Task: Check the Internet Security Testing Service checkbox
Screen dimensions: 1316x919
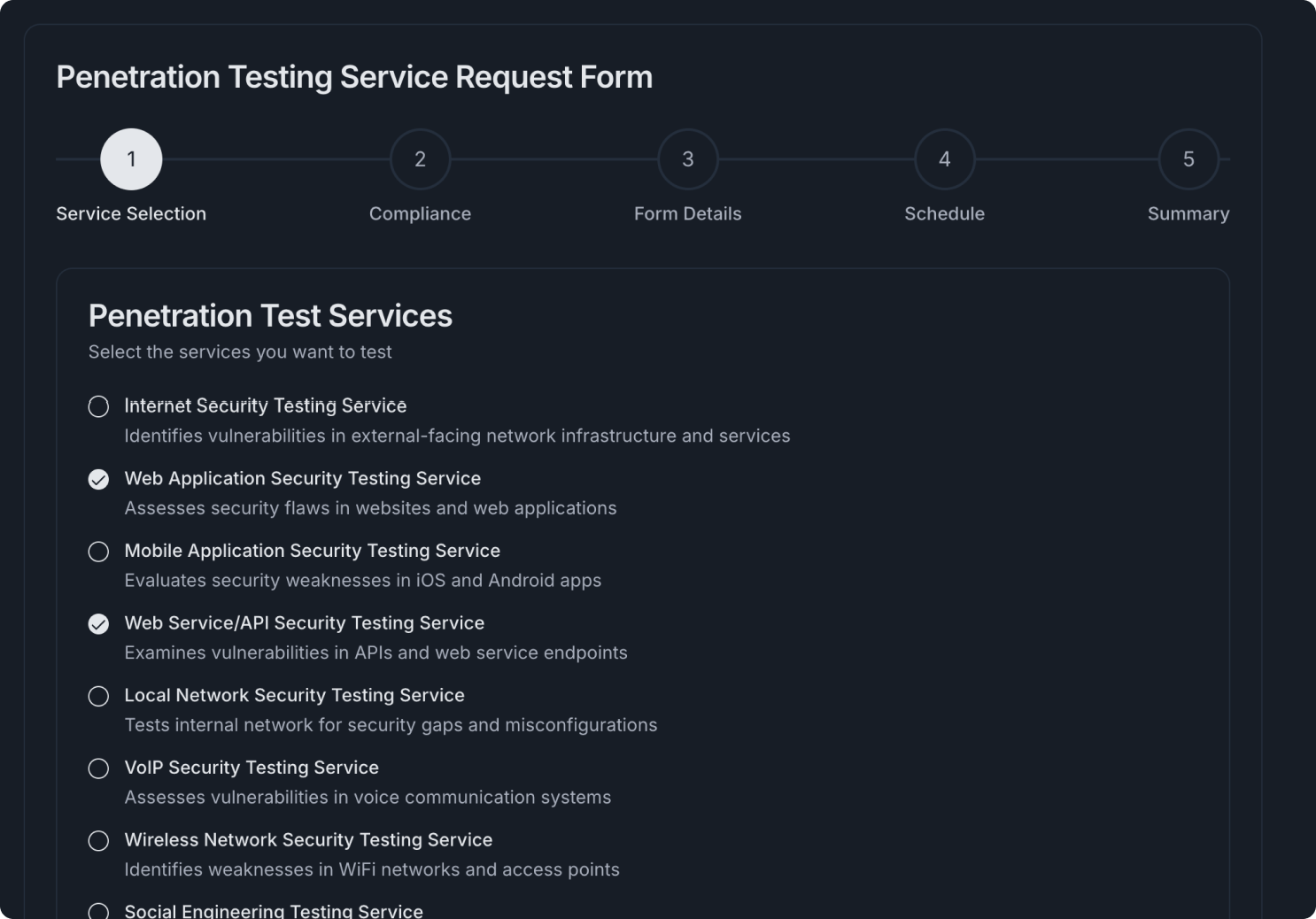Action: pos(98,406)
